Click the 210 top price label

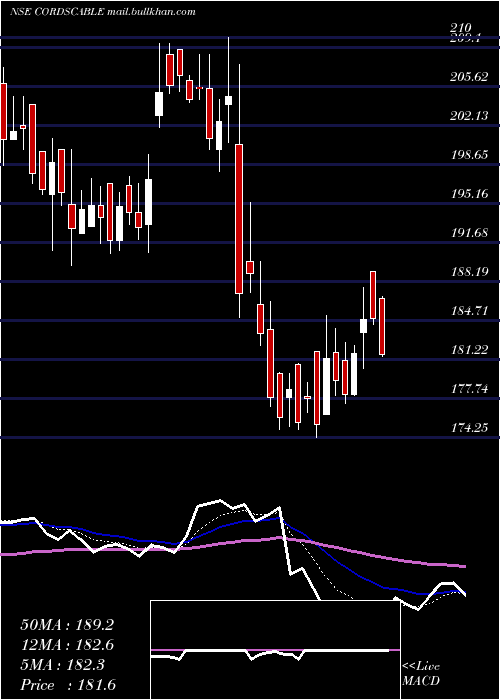461,28
